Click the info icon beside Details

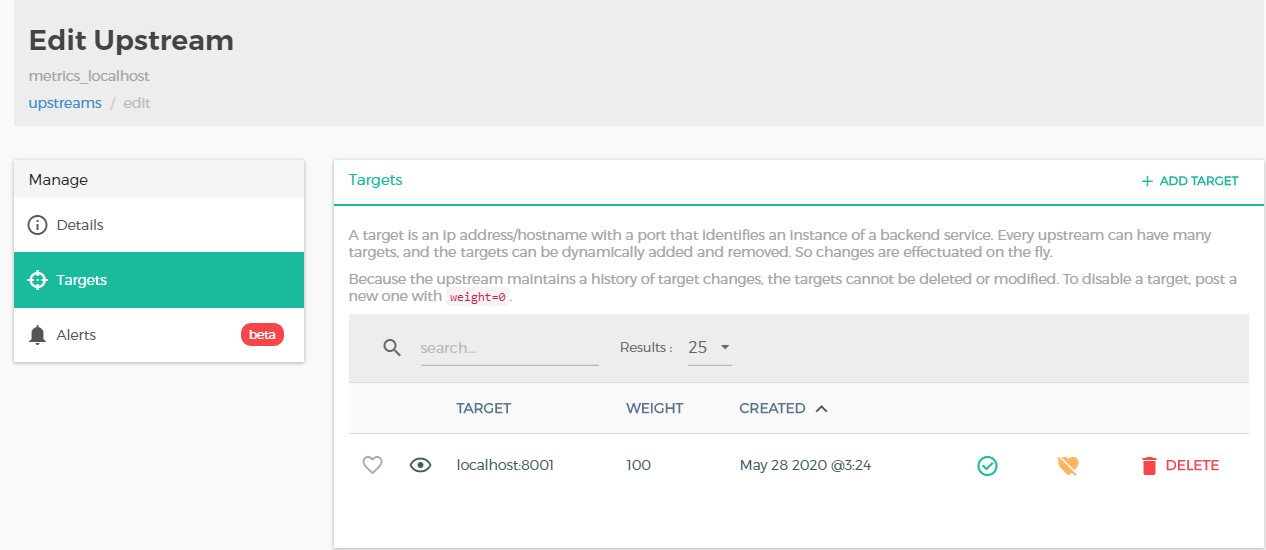pos(38,225)
